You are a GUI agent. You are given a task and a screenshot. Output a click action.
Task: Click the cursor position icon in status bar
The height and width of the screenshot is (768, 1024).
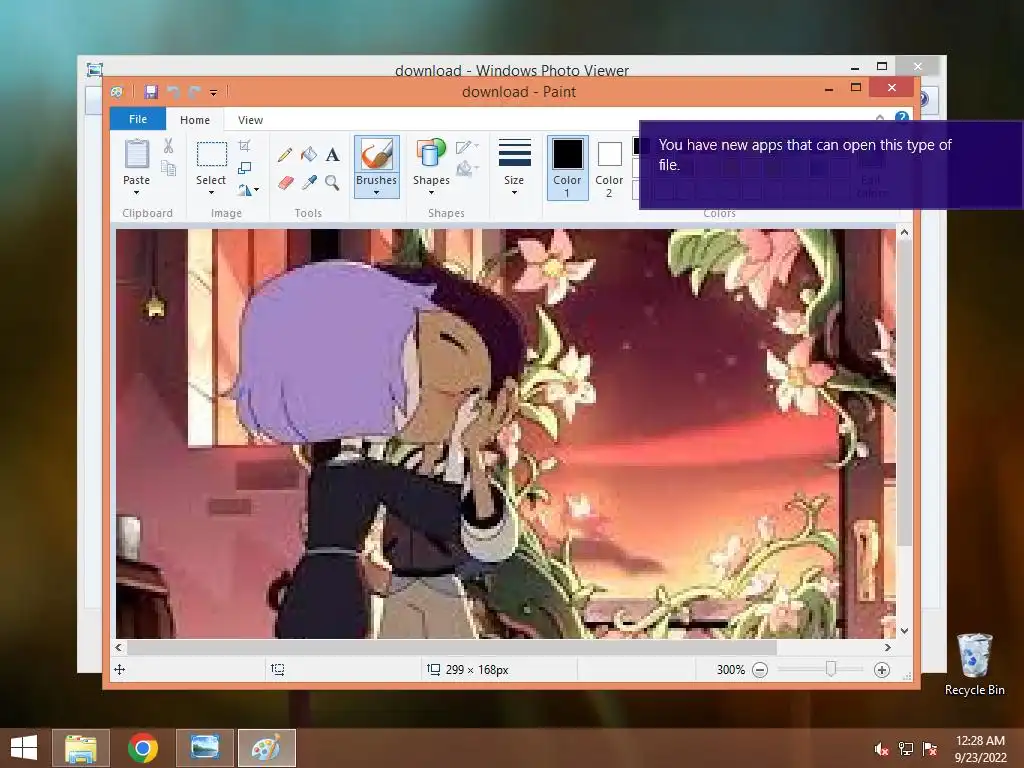tap(120, 669)
